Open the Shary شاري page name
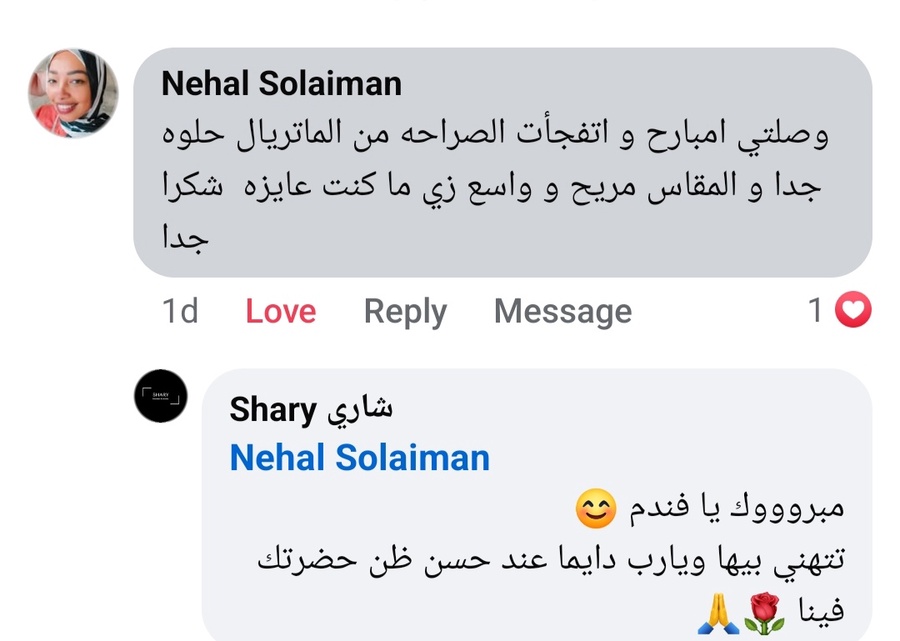This screenshot has width=900, height=641. pos(311,408)
